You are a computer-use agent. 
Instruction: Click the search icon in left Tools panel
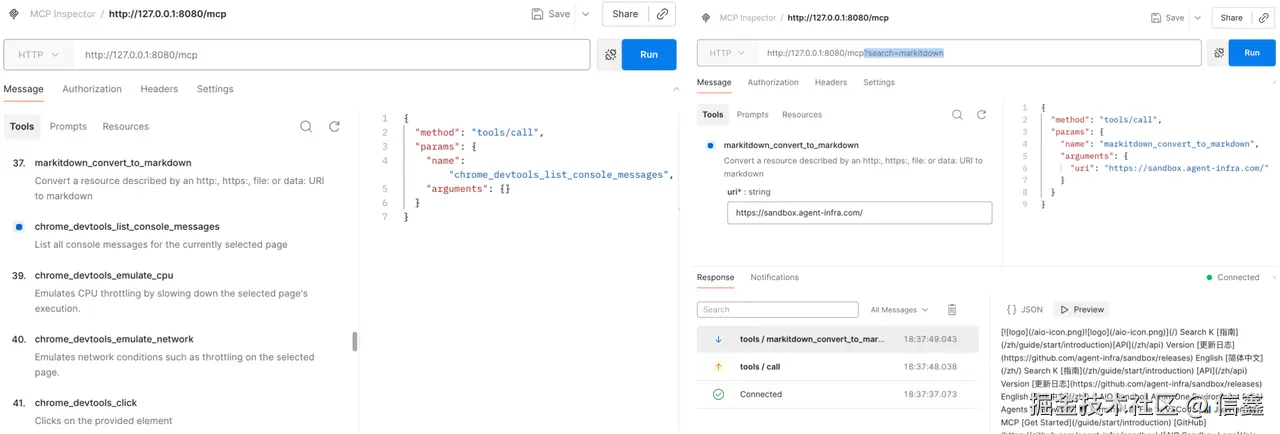tap(306, 126)
